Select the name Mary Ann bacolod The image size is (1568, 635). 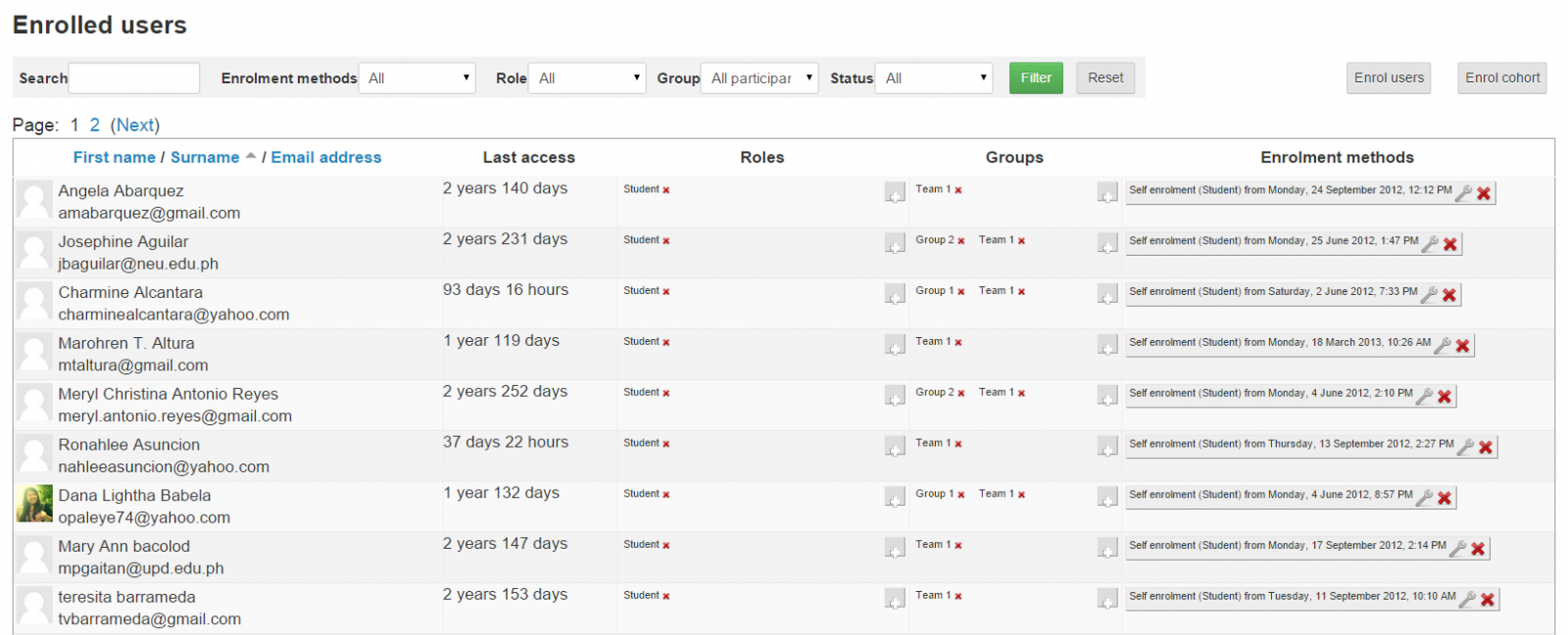click(124, 547)
